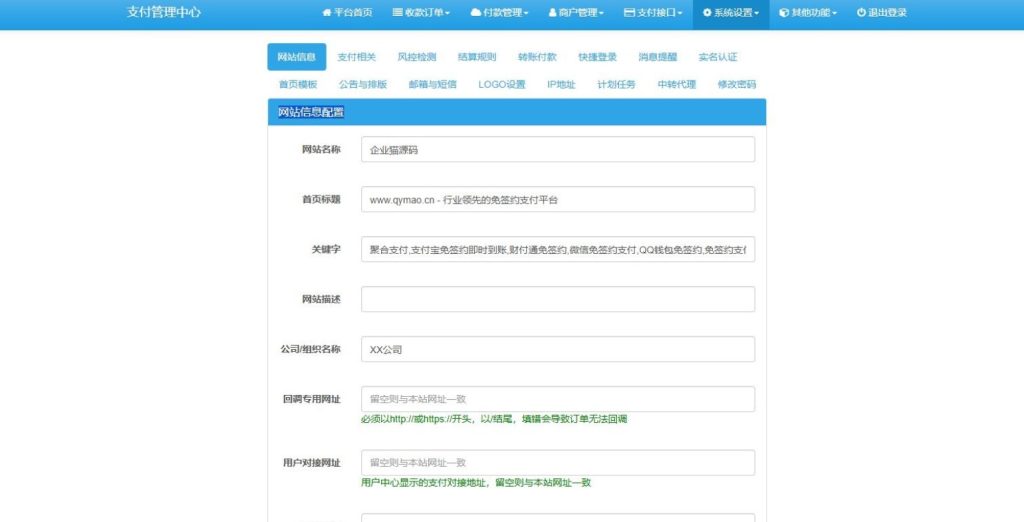Select the LOGO设置 tab
The width and height of the screenshot is (1024, 522).
502,85
